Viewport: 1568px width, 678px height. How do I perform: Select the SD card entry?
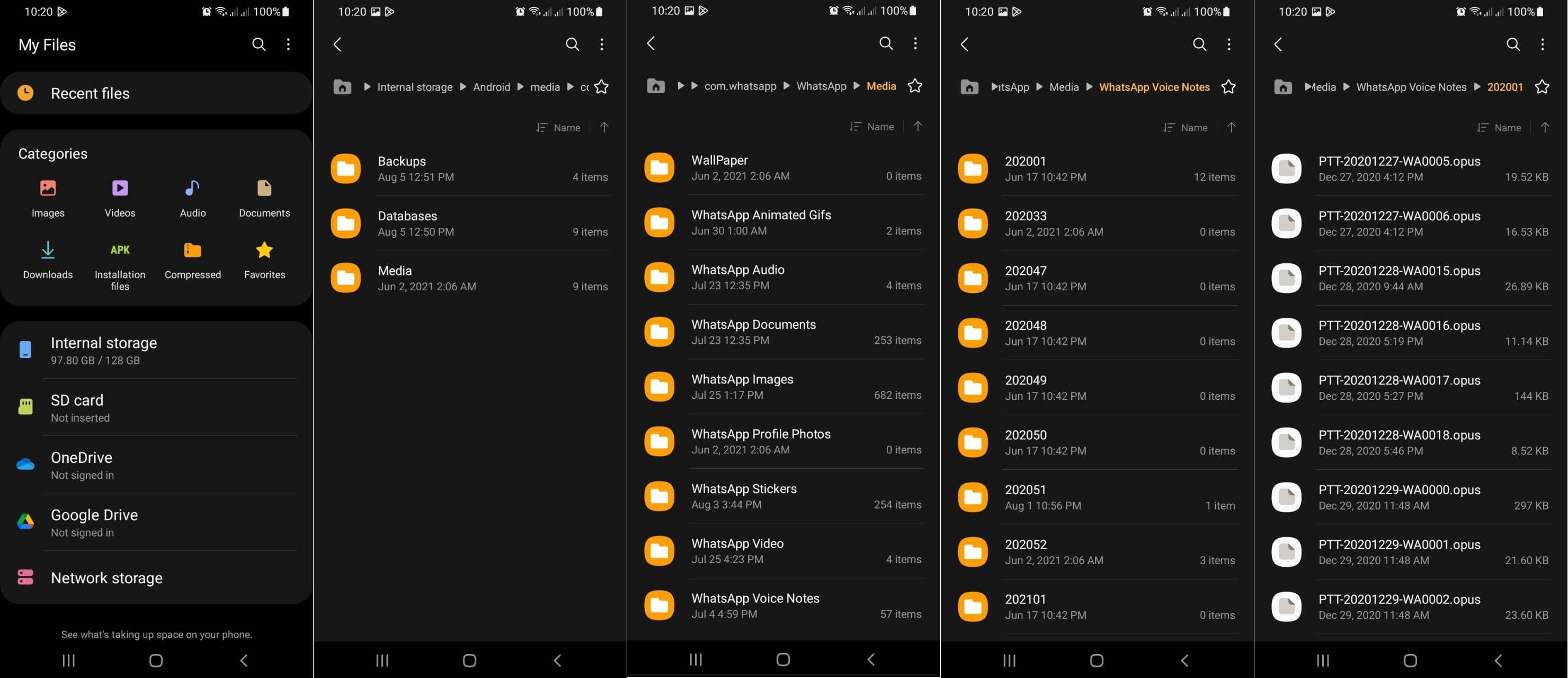click(x=156, y=408)
